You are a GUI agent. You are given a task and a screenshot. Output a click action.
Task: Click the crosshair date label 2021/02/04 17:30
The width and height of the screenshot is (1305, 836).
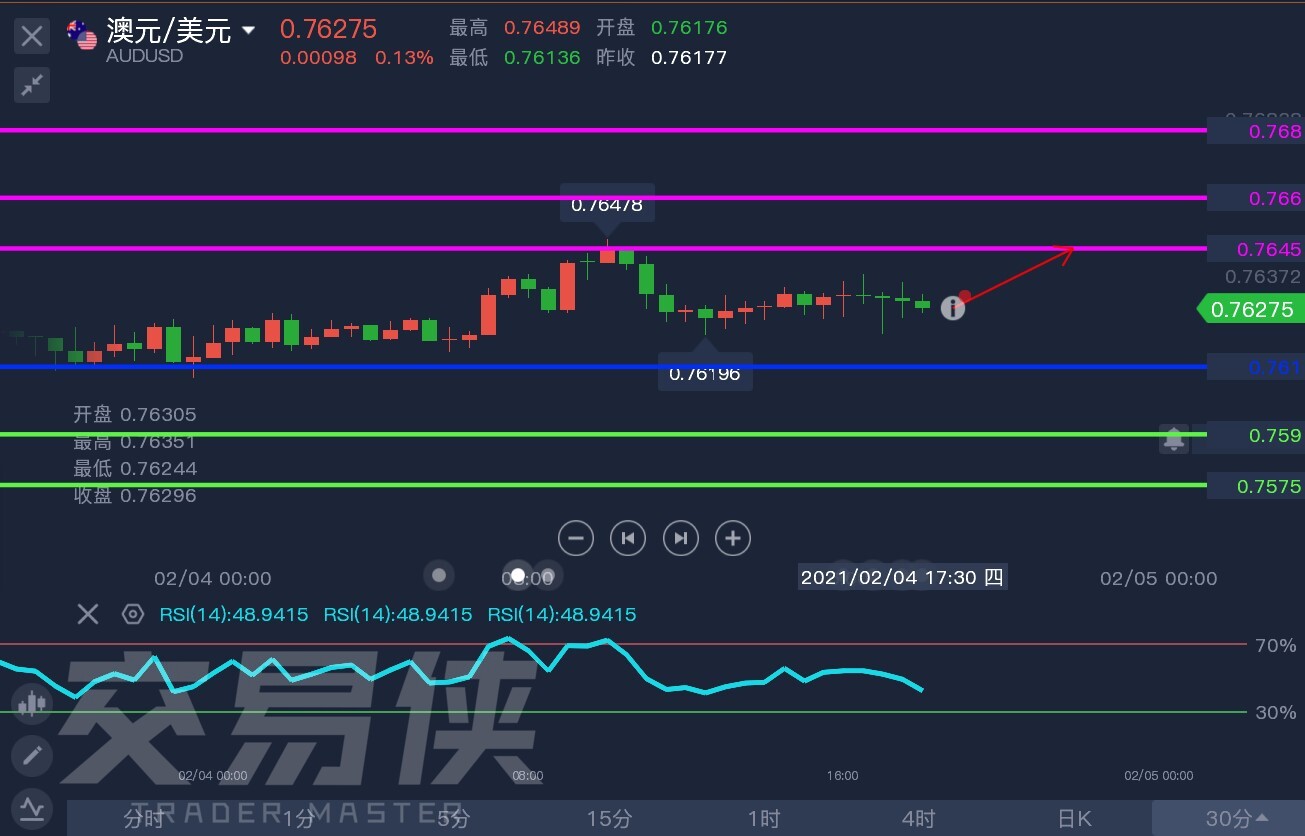point(902,577)
